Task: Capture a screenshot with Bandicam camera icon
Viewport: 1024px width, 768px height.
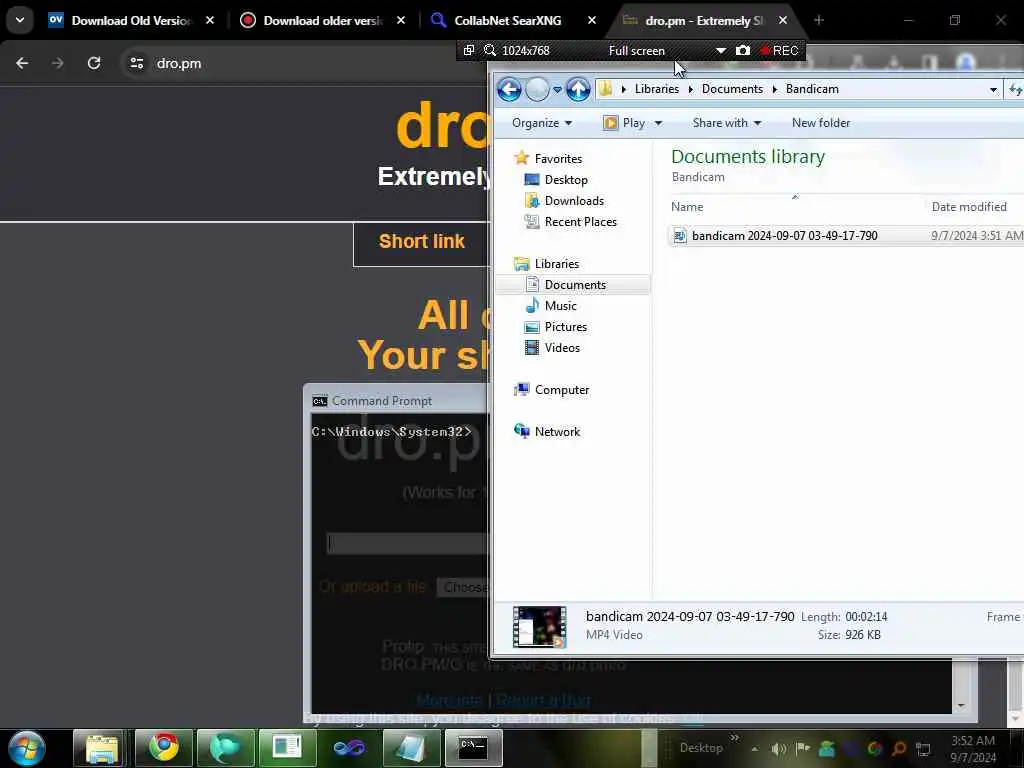Action: pos(743,50)
